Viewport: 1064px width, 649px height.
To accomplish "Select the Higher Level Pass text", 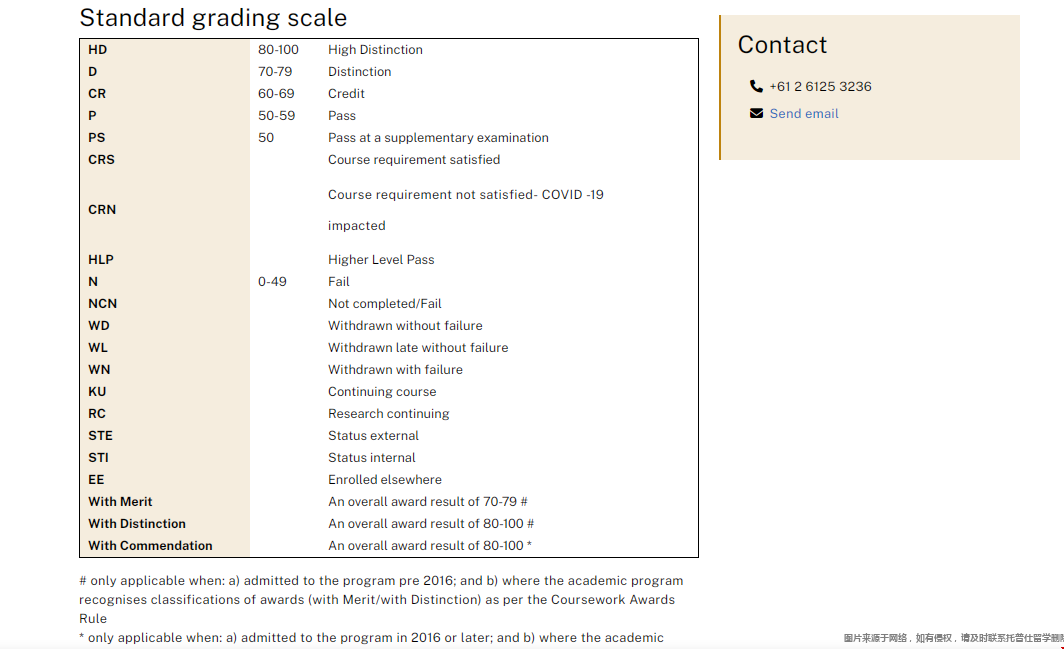I will [x=381, y=259].
